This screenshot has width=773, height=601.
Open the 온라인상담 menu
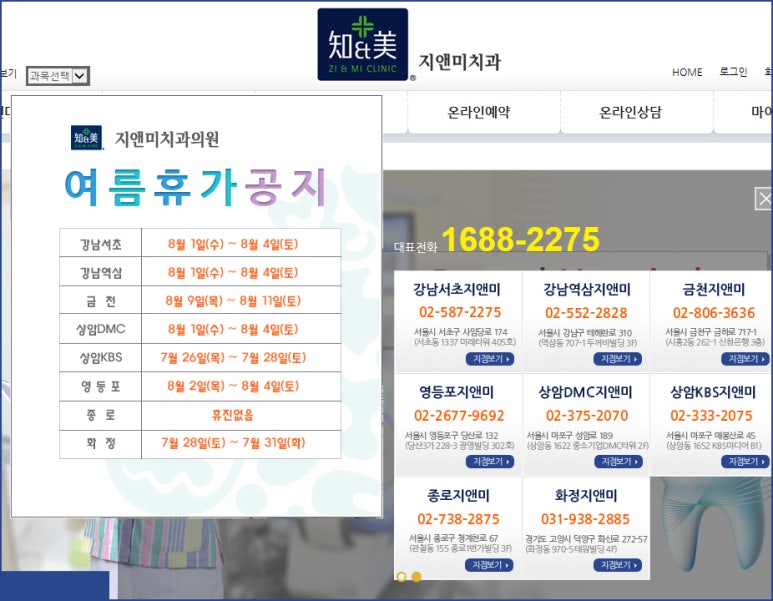point(630,112)
